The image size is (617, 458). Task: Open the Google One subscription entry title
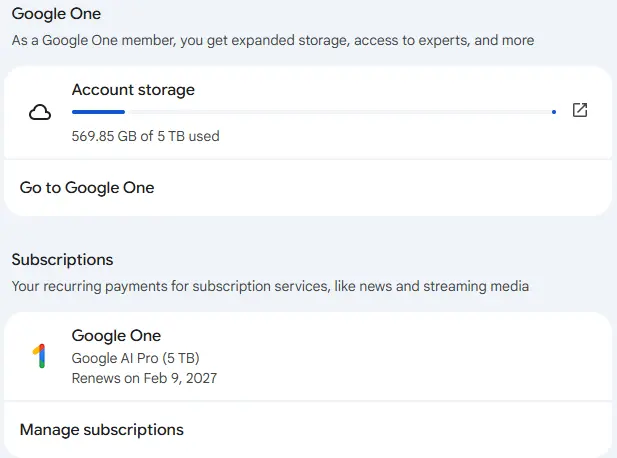click(116, 336)
